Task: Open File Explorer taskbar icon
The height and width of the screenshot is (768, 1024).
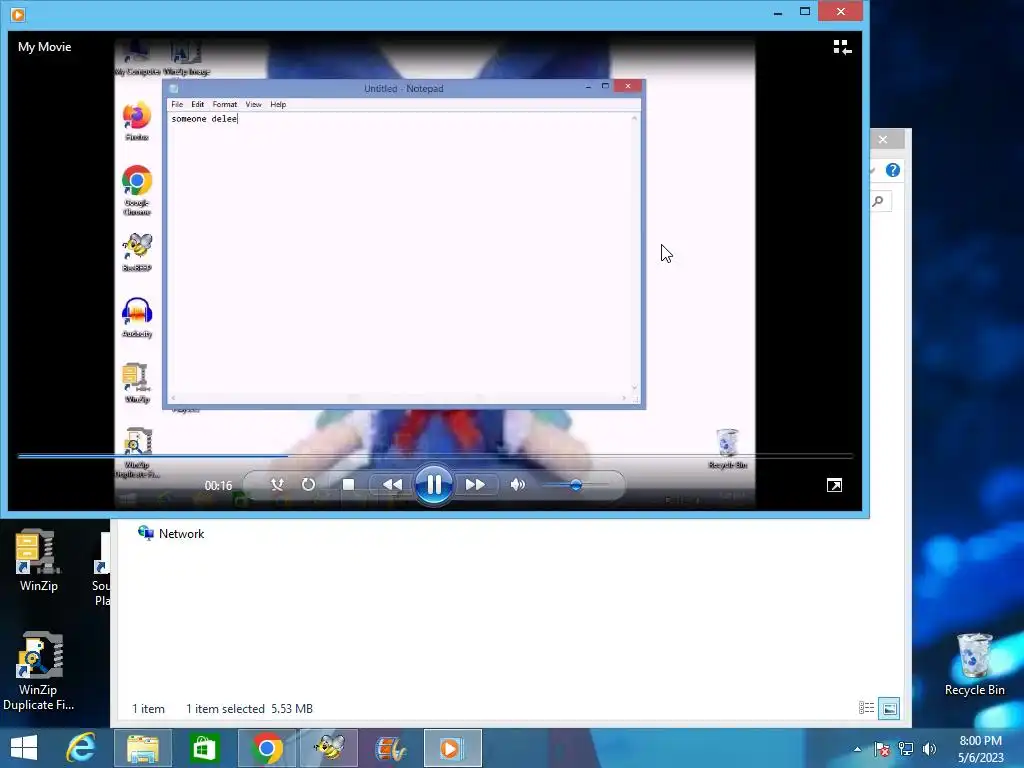Action: point(143,748)
